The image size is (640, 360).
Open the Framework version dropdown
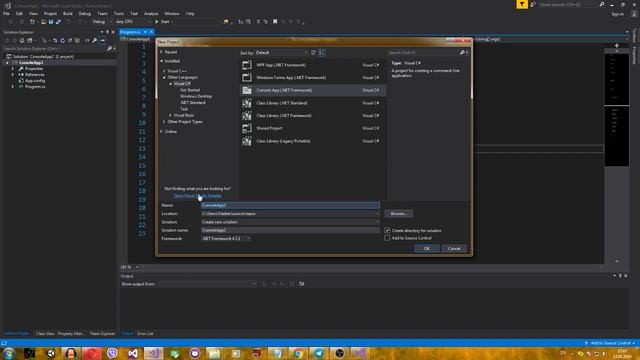(x=226, y=238)
